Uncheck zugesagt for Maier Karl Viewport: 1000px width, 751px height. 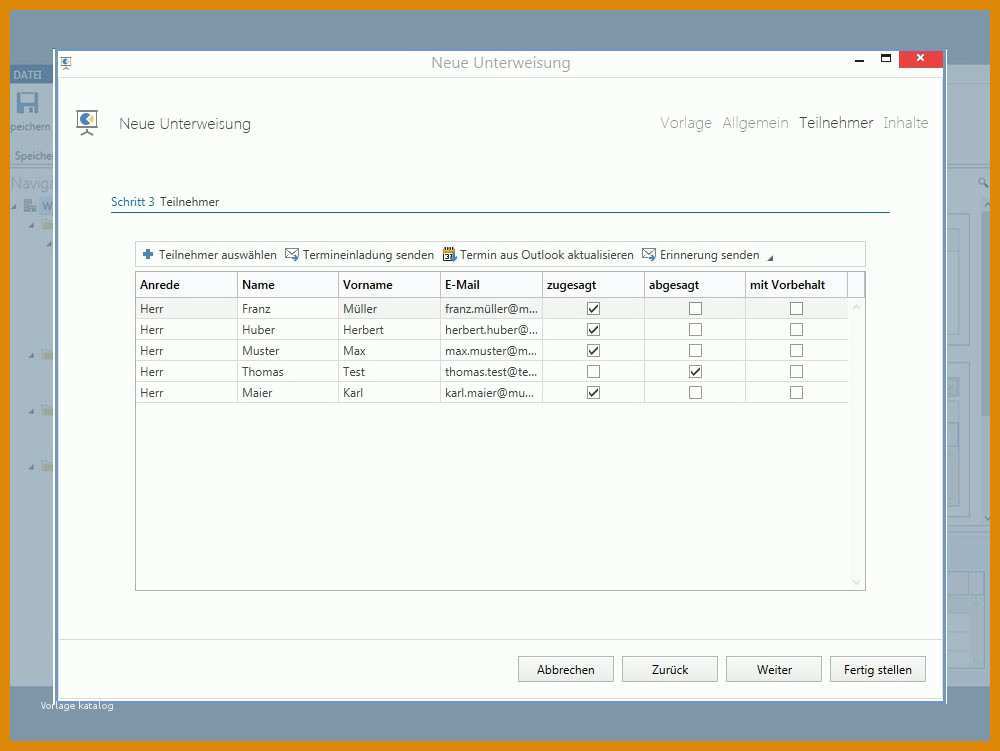(593, 393)
